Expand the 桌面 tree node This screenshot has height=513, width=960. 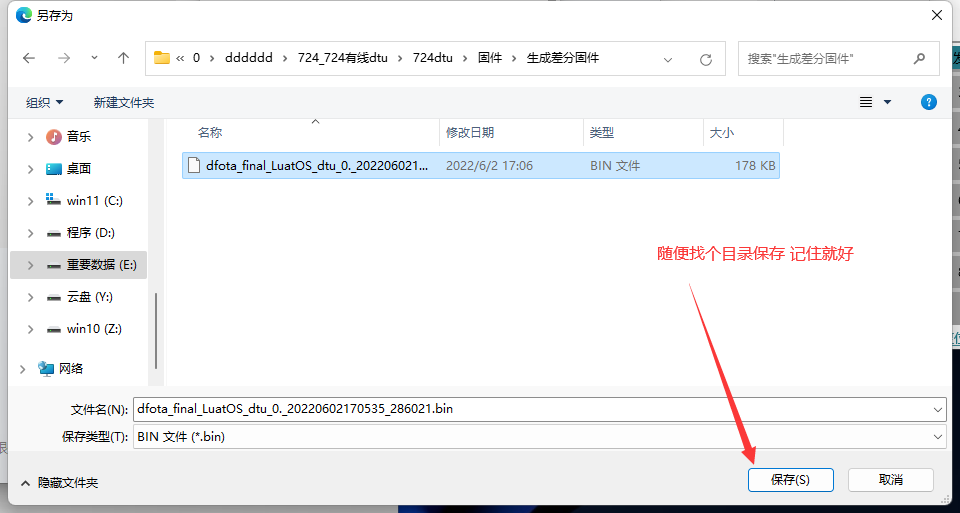click(30, 169)
